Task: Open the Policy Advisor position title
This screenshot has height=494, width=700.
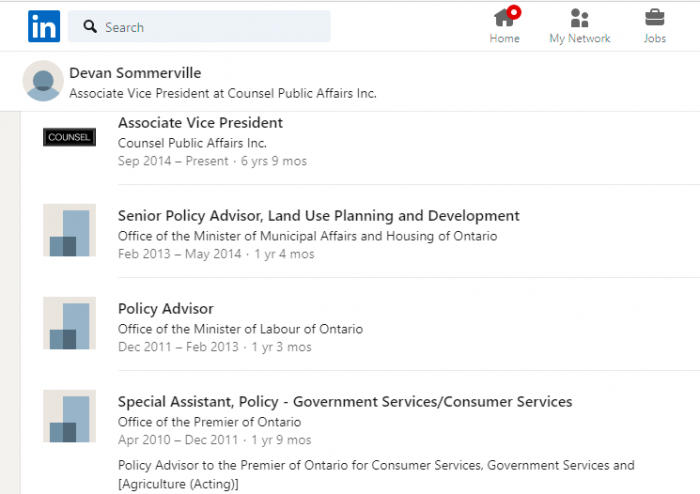Action: pos(166,309)
